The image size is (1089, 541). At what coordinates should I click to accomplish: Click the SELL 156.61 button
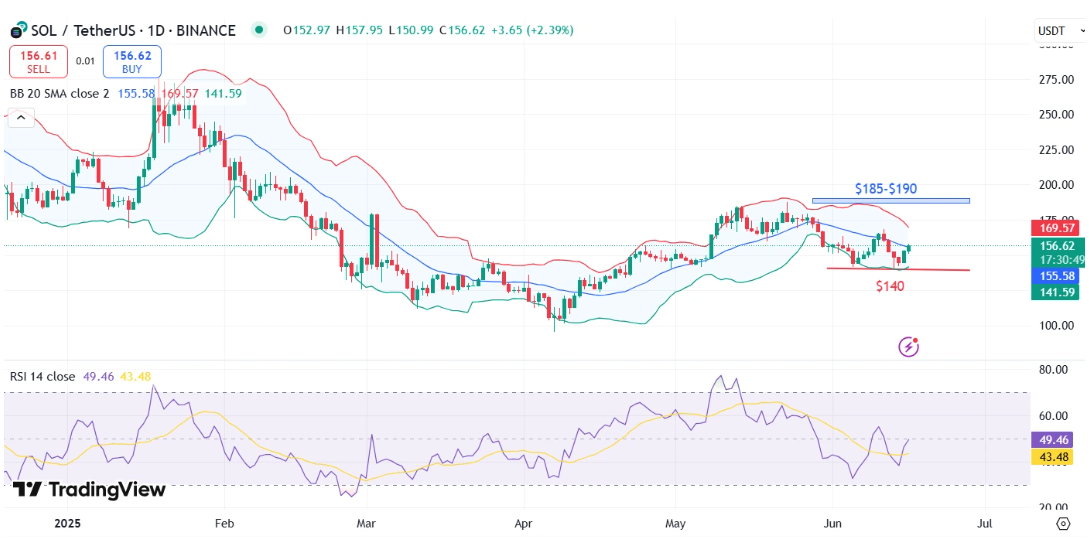[x=39, y=62]
